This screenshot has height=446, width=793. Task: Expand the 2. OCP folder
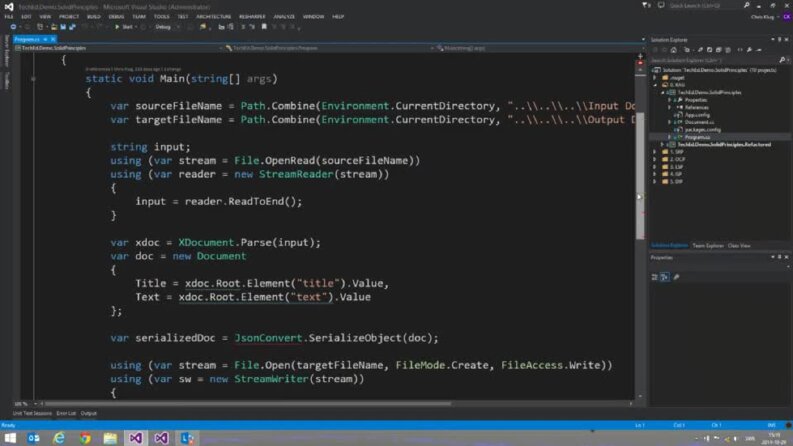click(x=655, y=159)
